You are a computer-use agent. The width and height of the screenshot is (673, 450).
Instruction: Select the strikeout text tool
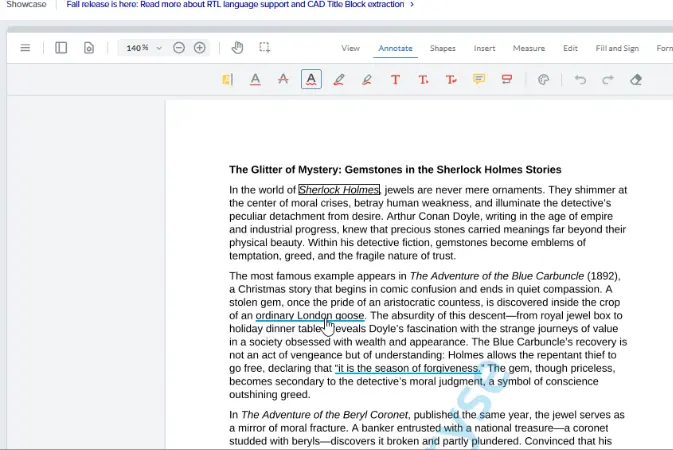pyautogui.click(x=283, y=79)
